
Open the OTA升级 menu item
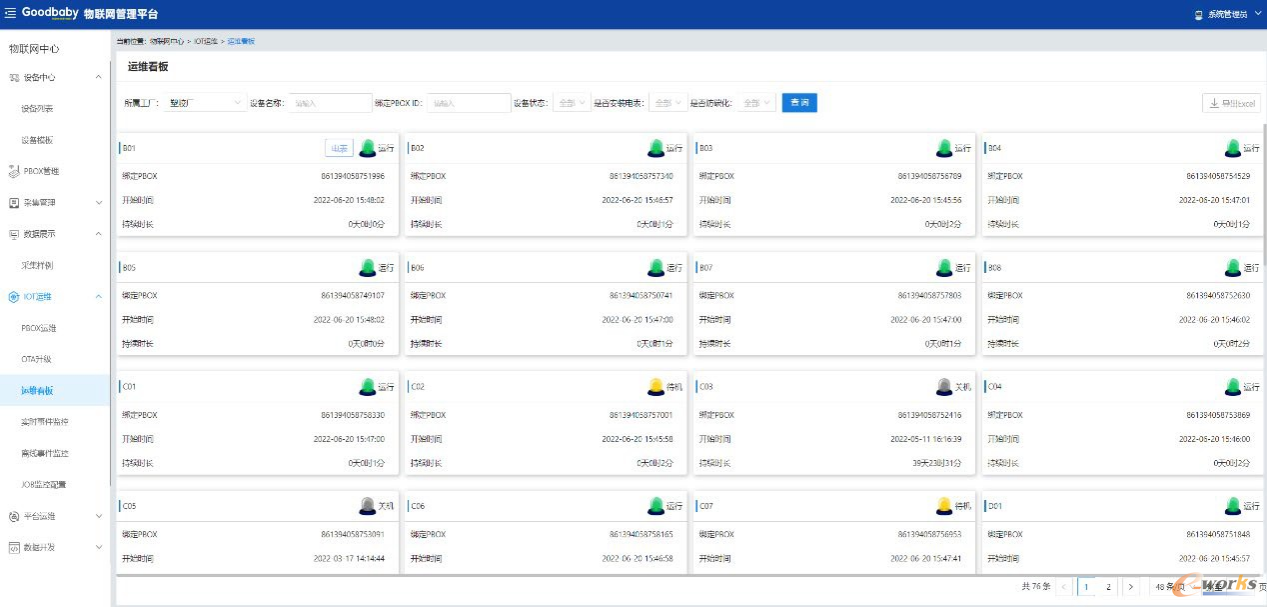click(36, 359)
